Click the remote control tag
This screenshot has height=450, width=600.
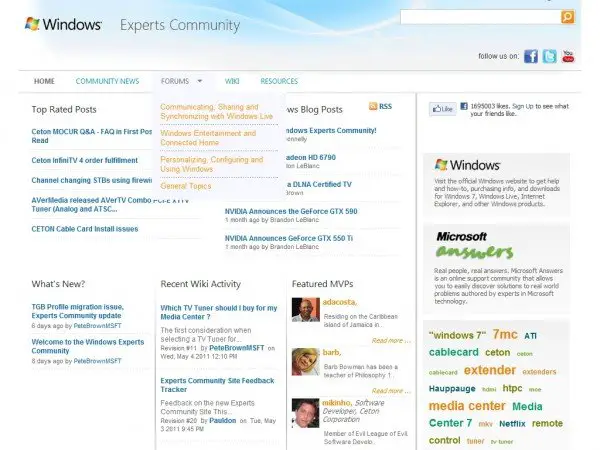point(496,432)
